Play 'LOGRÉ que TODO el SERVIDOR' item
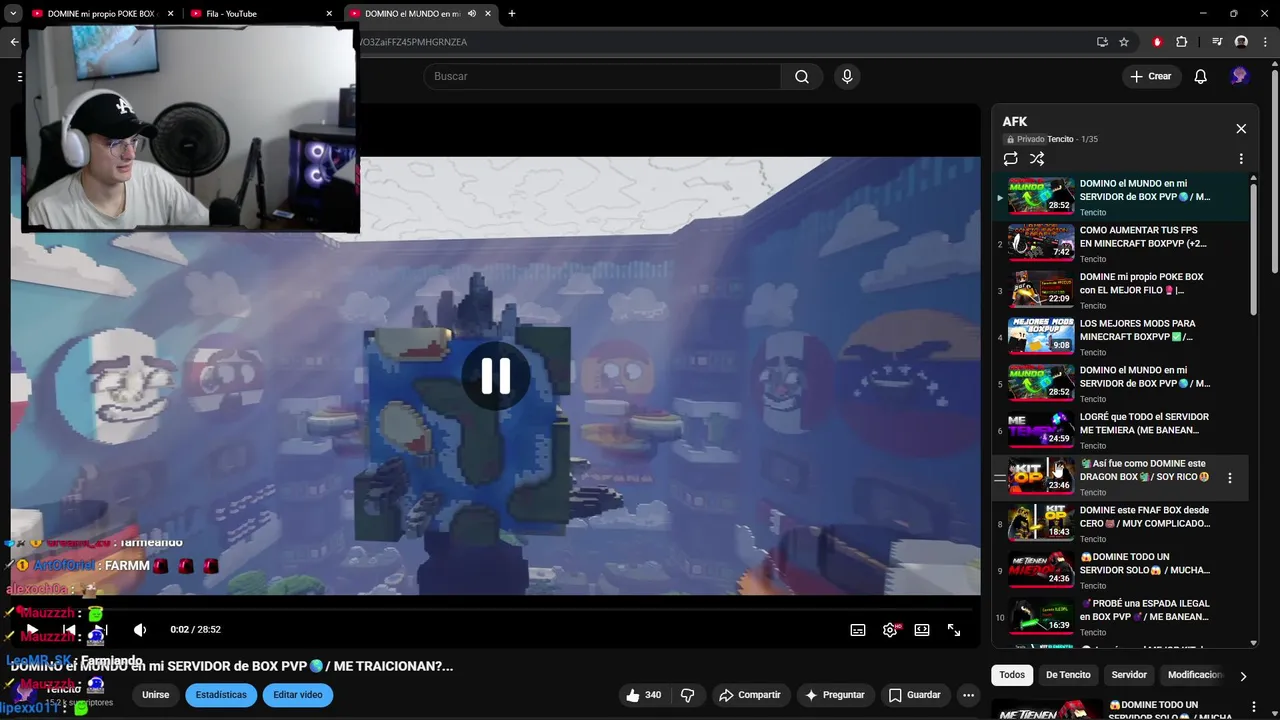 [1120, 430]
